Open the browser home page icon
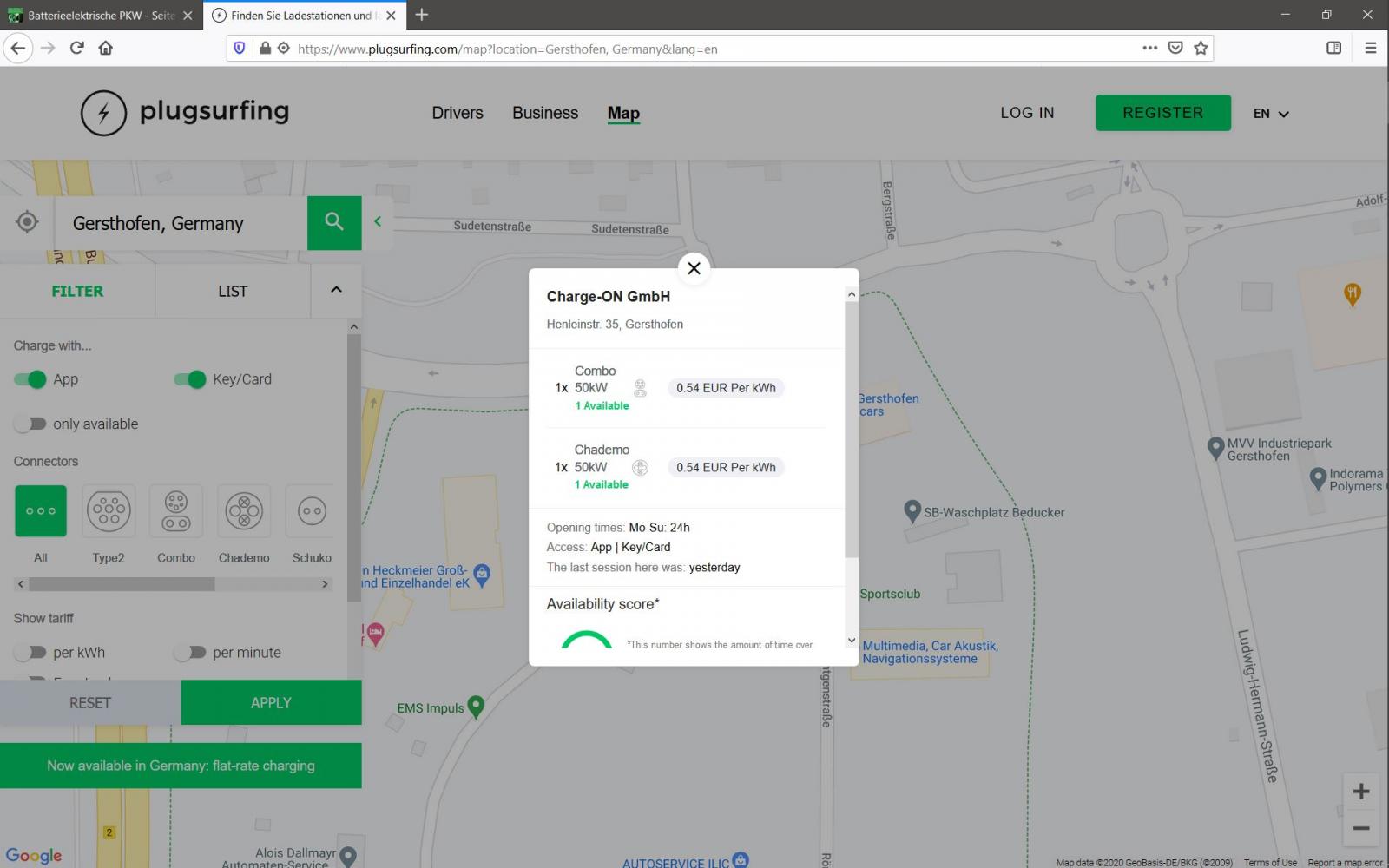 106,49
